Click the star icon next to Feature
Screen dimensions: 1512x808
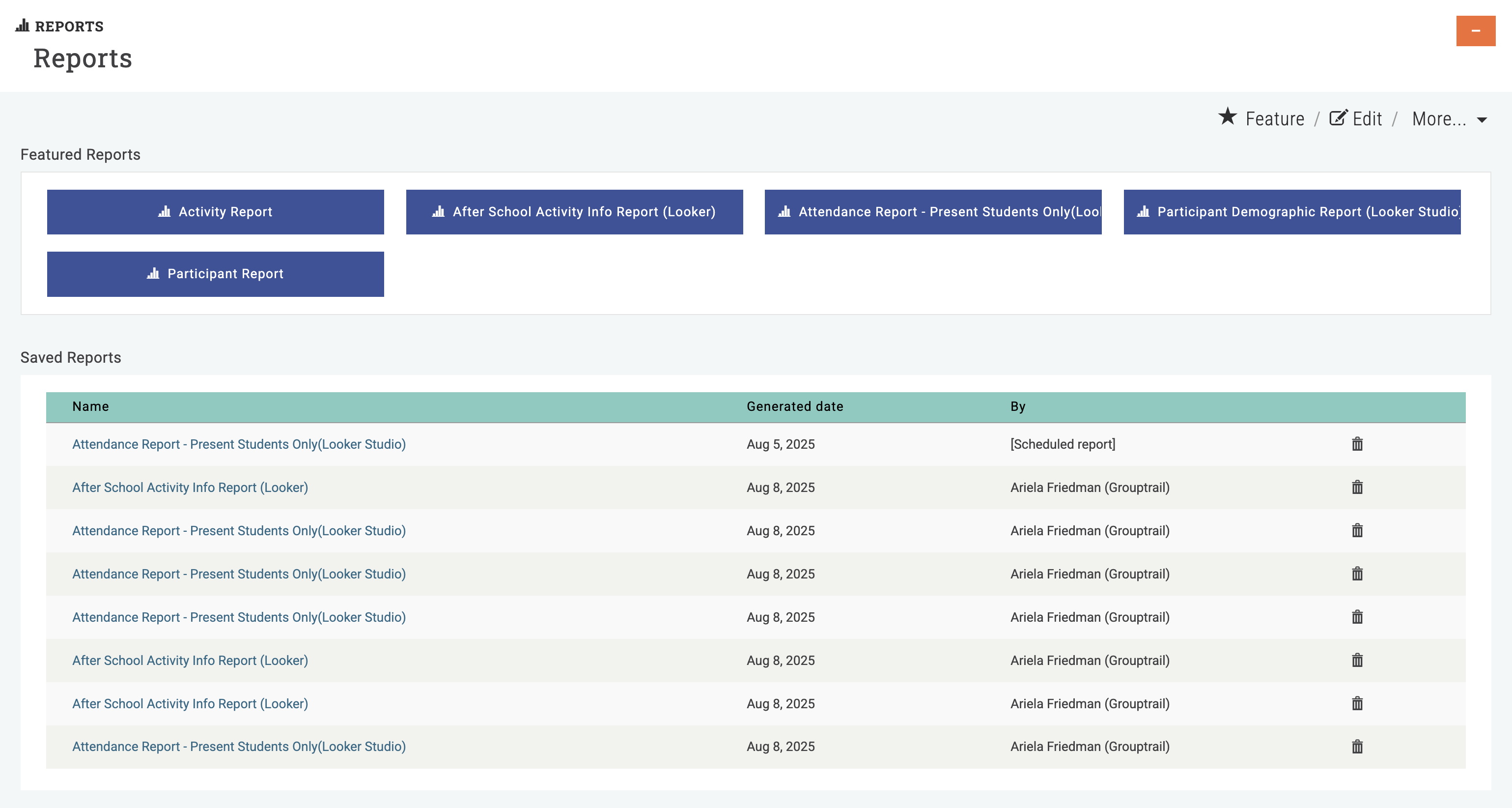click(1229, 118)
